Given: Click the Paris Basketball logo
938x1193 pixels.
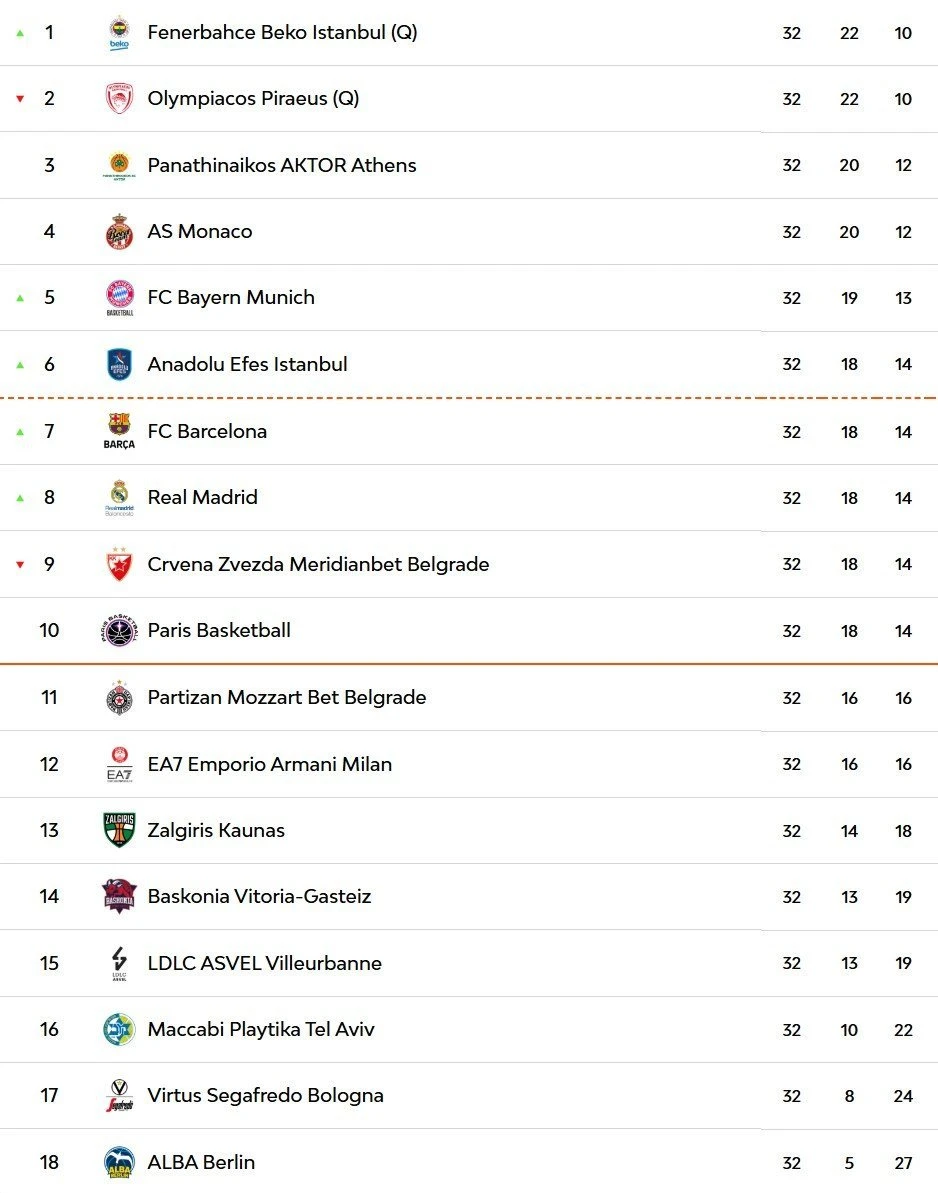Looking at the screenshot, I should point(119,631).
